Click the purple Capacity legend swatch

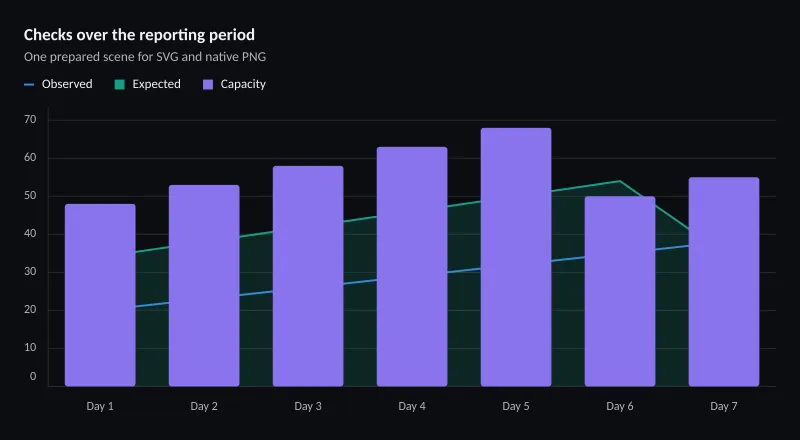(x=208, y=85)
